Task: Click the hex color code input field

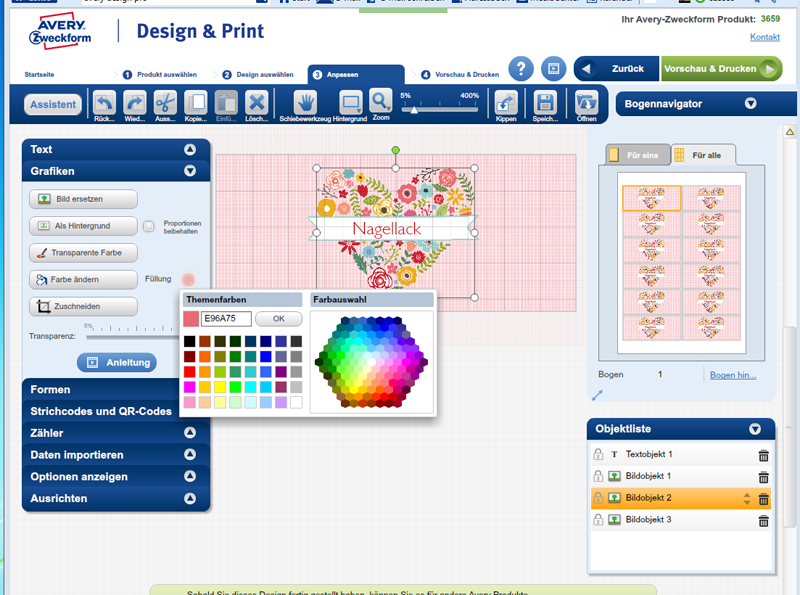Action: click(225, 319)
